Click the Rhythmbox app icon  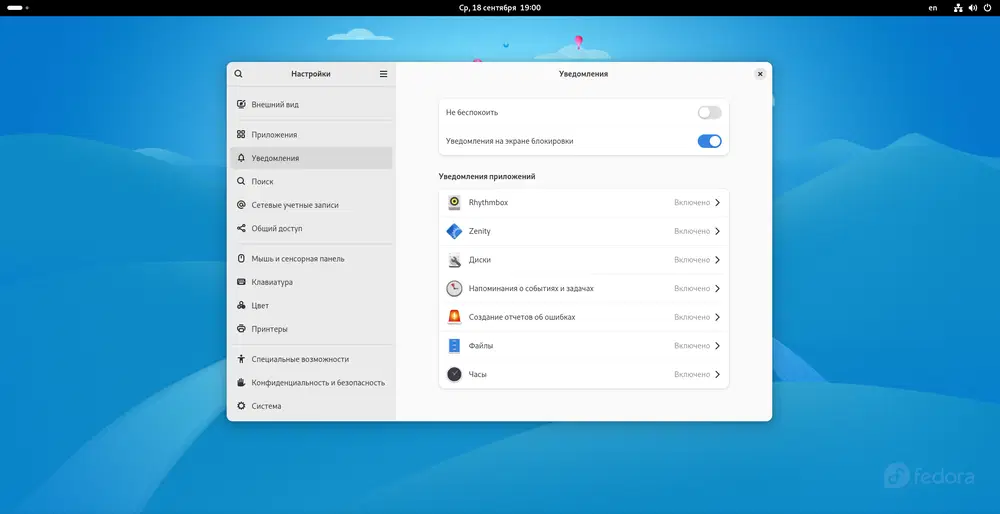click(454, 202)
